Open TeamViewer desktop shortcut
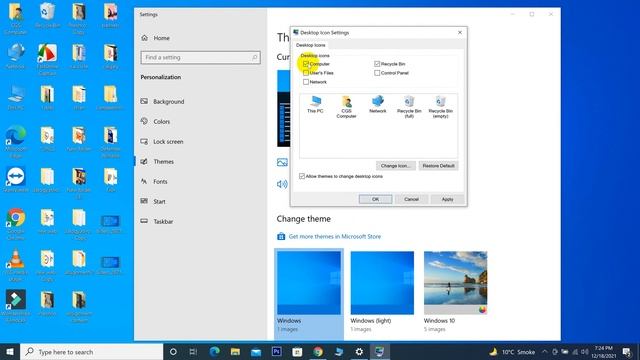 coord(16,180)
